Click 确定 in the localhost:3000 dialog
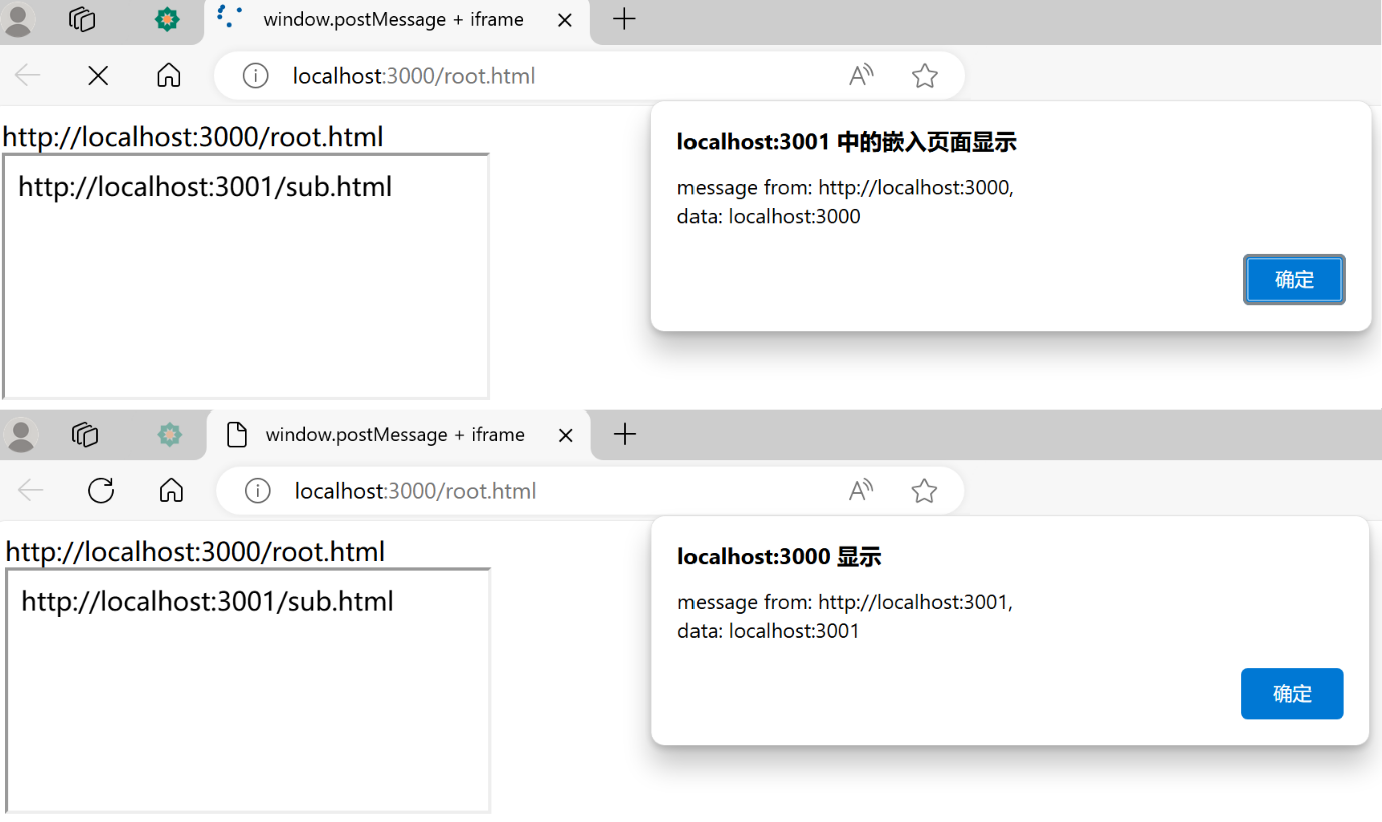The image size is (1382, 822). [1291, 693]
